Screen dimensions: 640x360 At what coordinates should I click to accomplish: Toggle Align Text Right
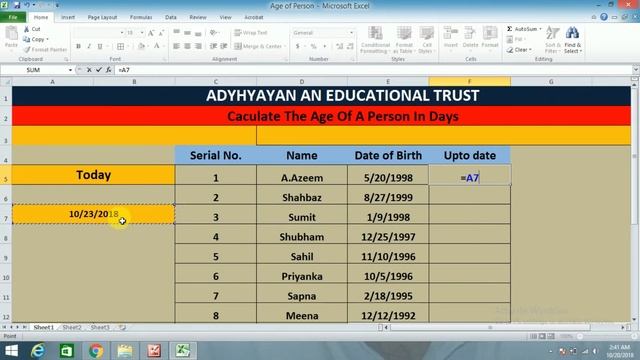point(198,47)
